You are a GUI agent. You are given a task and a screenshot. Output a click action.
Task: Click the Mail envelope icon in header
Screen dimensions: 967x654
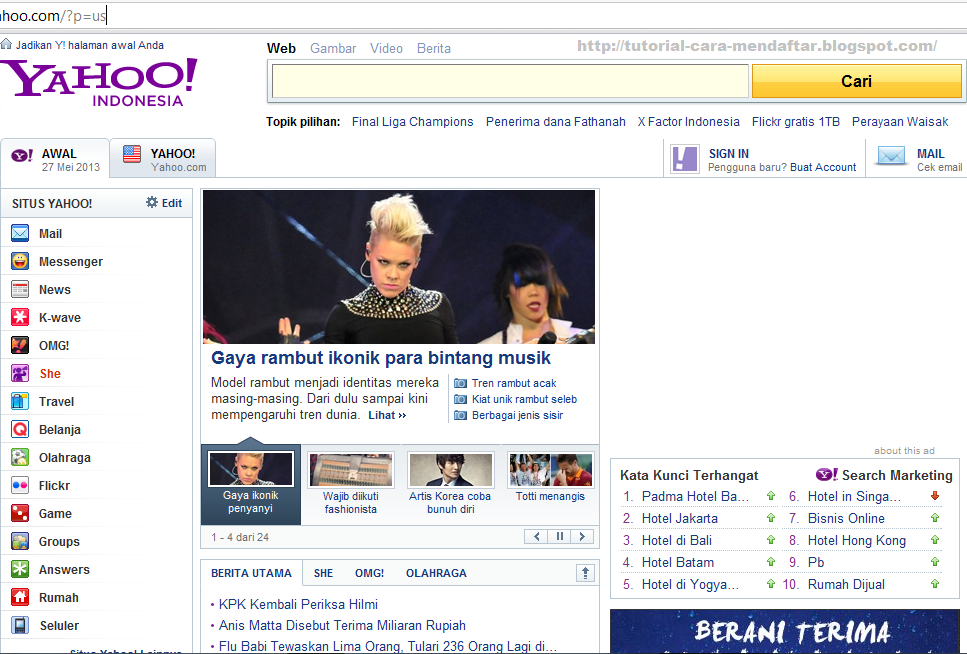pyautogui.click(x=891, y=155)
